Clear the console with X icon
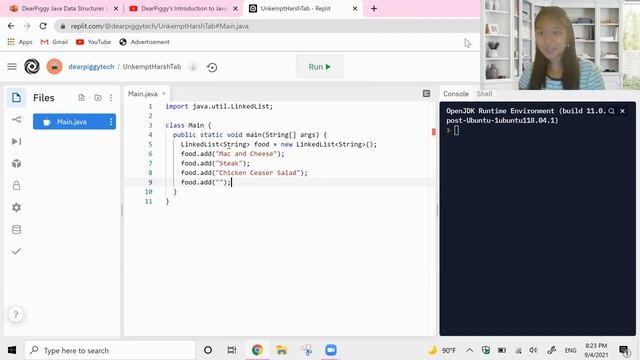The image size is (640, 360). pos(622,111)
